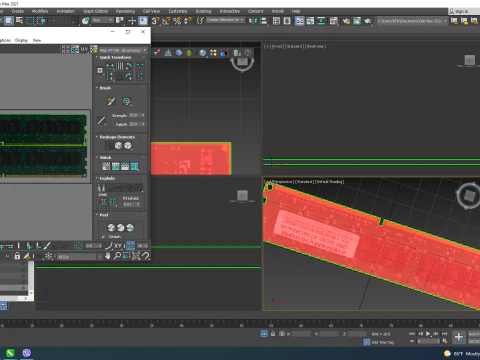Open the Scripting menu
Viewport: 480px width, 360px height.
tap(203, 11)
